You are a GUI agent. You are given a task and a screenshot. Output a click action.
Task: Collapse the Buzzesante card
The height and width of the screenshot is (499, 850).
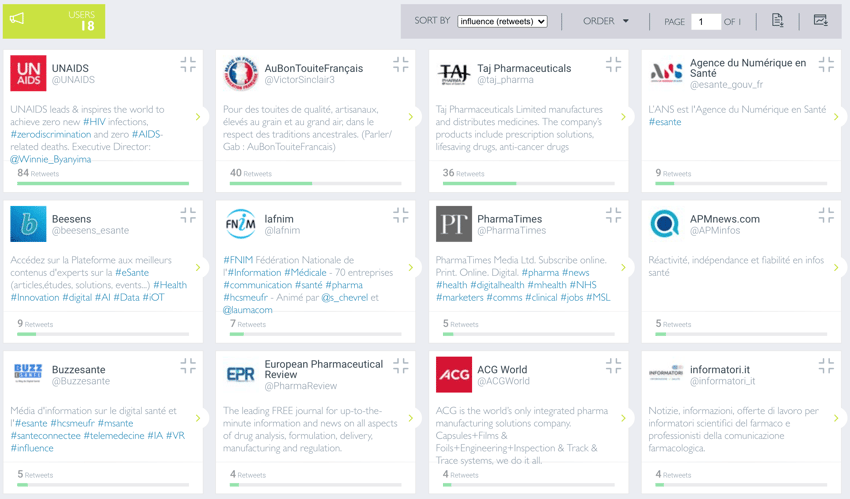[x=188, y=366]
